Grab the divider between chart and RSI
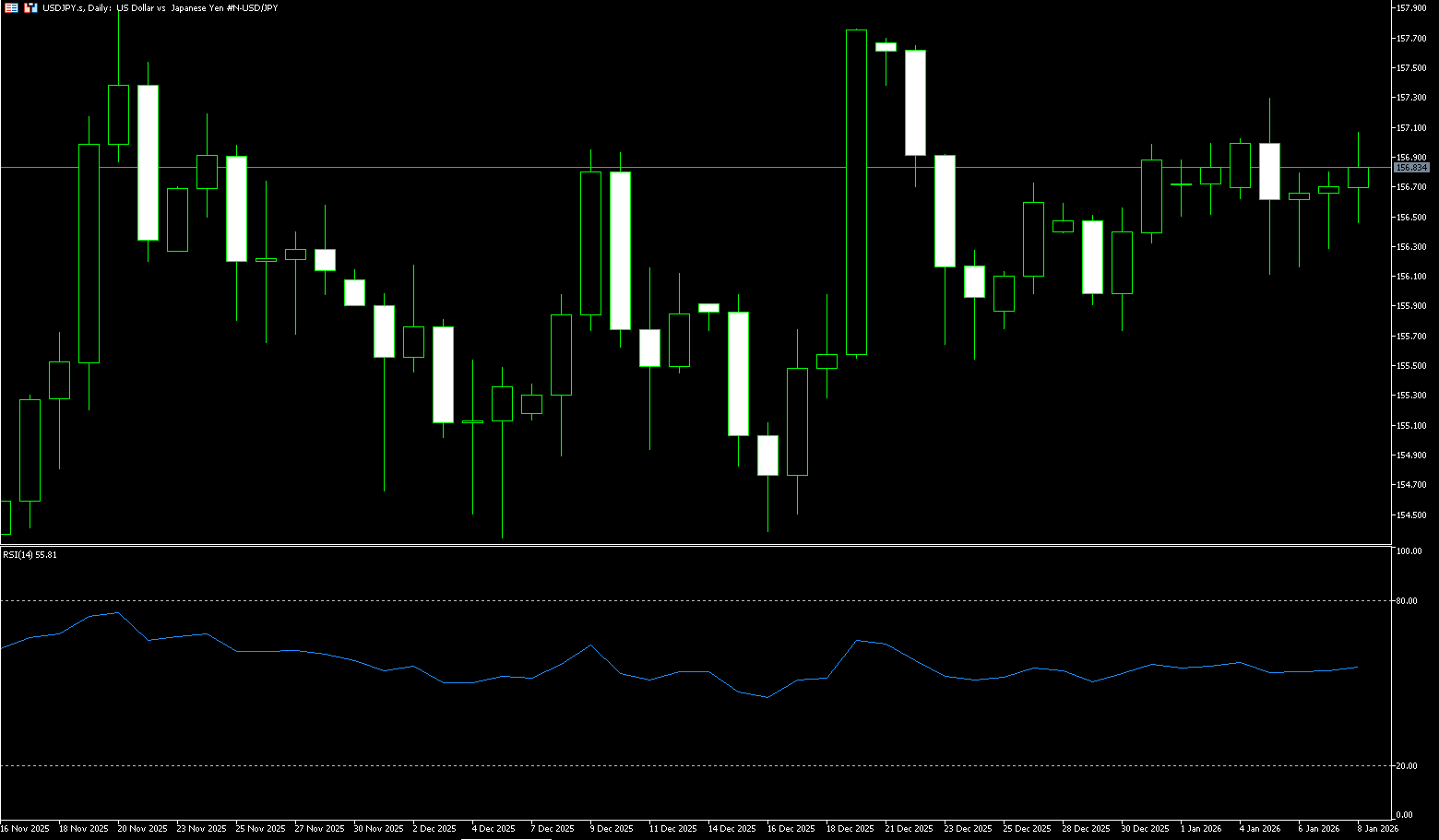 pyautogui.click(x=692, y=546)
